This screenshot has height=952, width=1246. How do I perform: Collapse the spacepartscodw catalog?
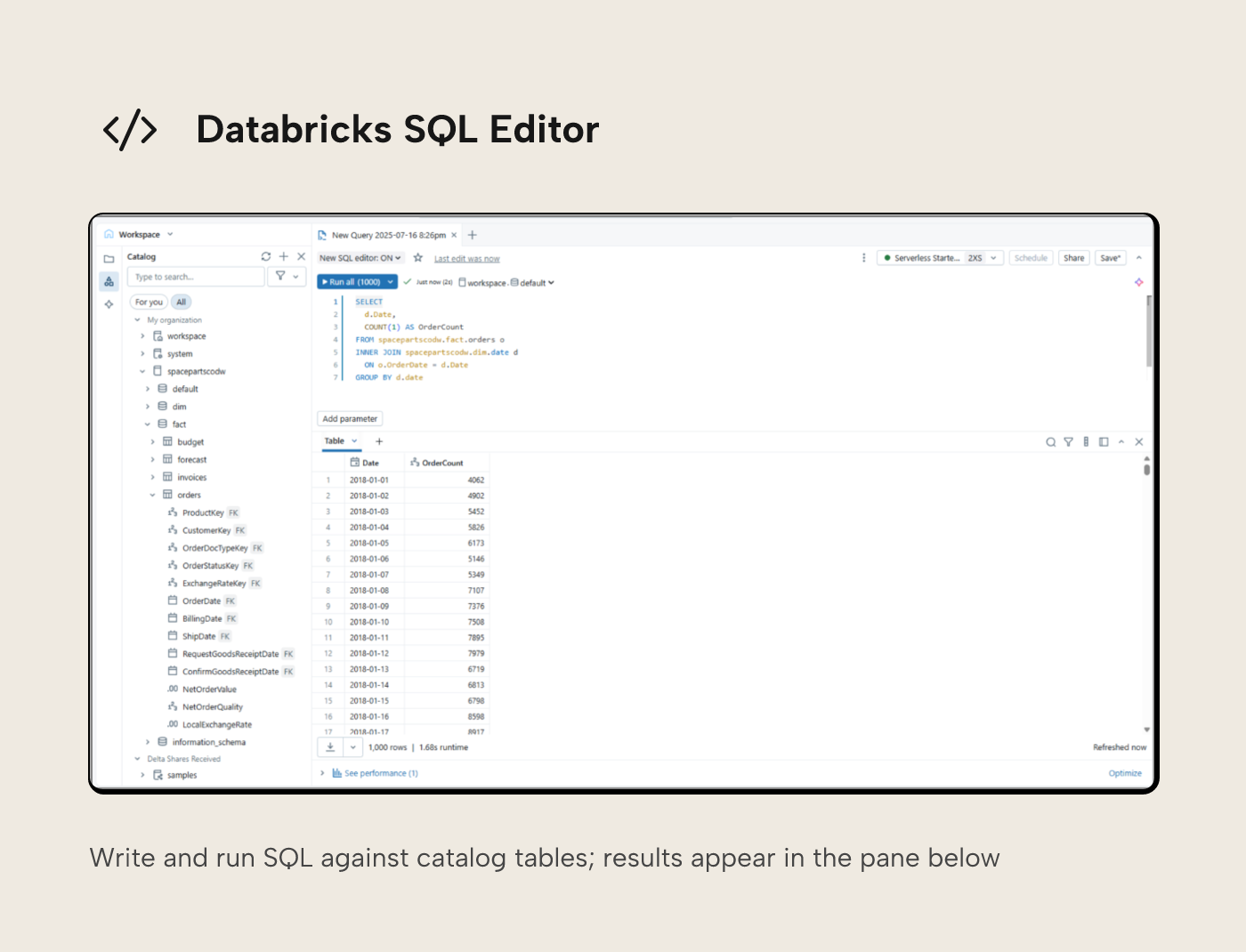click(x=142, y=372)
